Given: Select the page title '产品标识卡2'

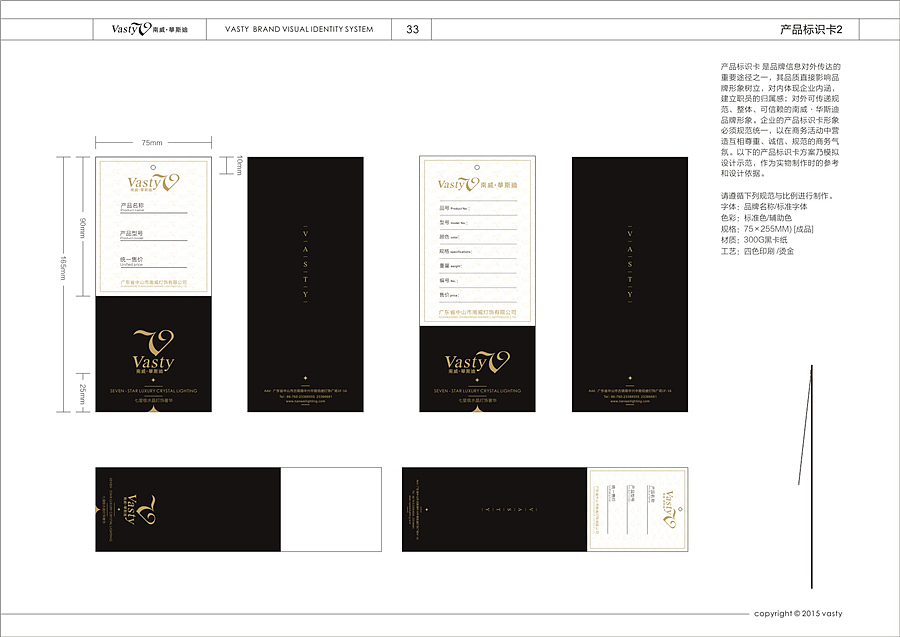Looking at the screenshot, I should click(x=810, y=29).
